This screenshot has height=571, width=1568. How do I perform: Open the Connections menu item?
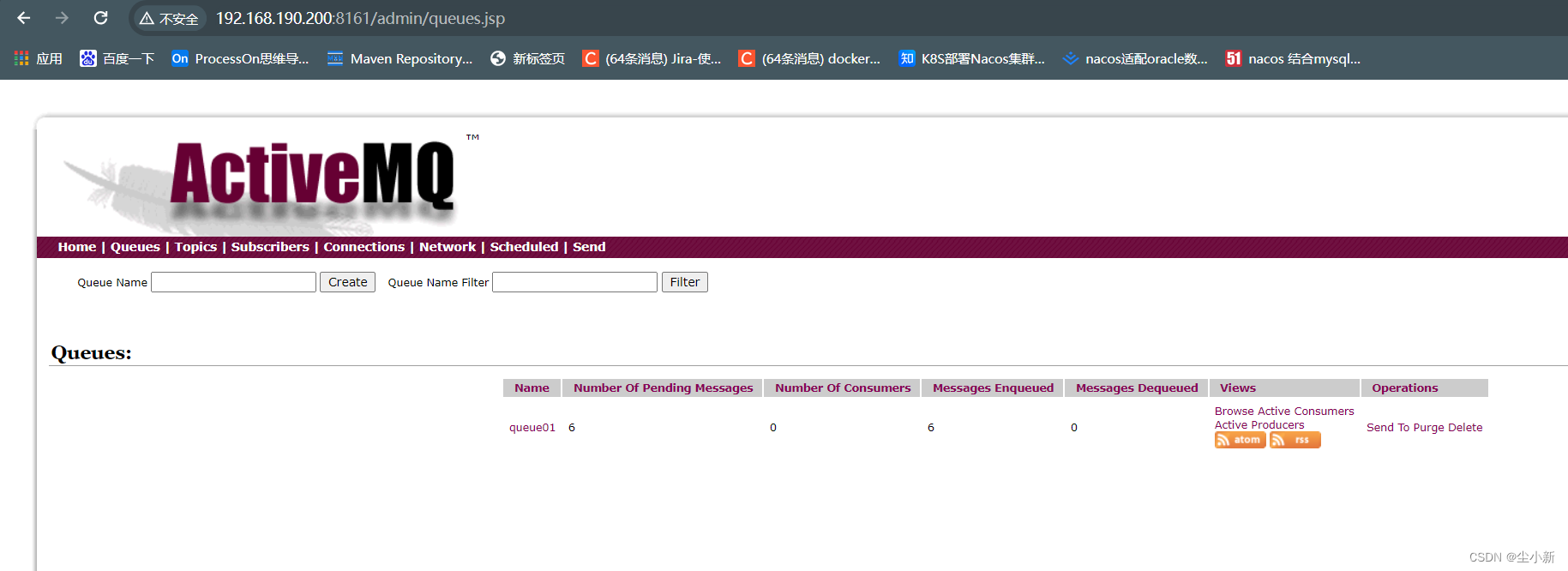[x=363, y=247]
